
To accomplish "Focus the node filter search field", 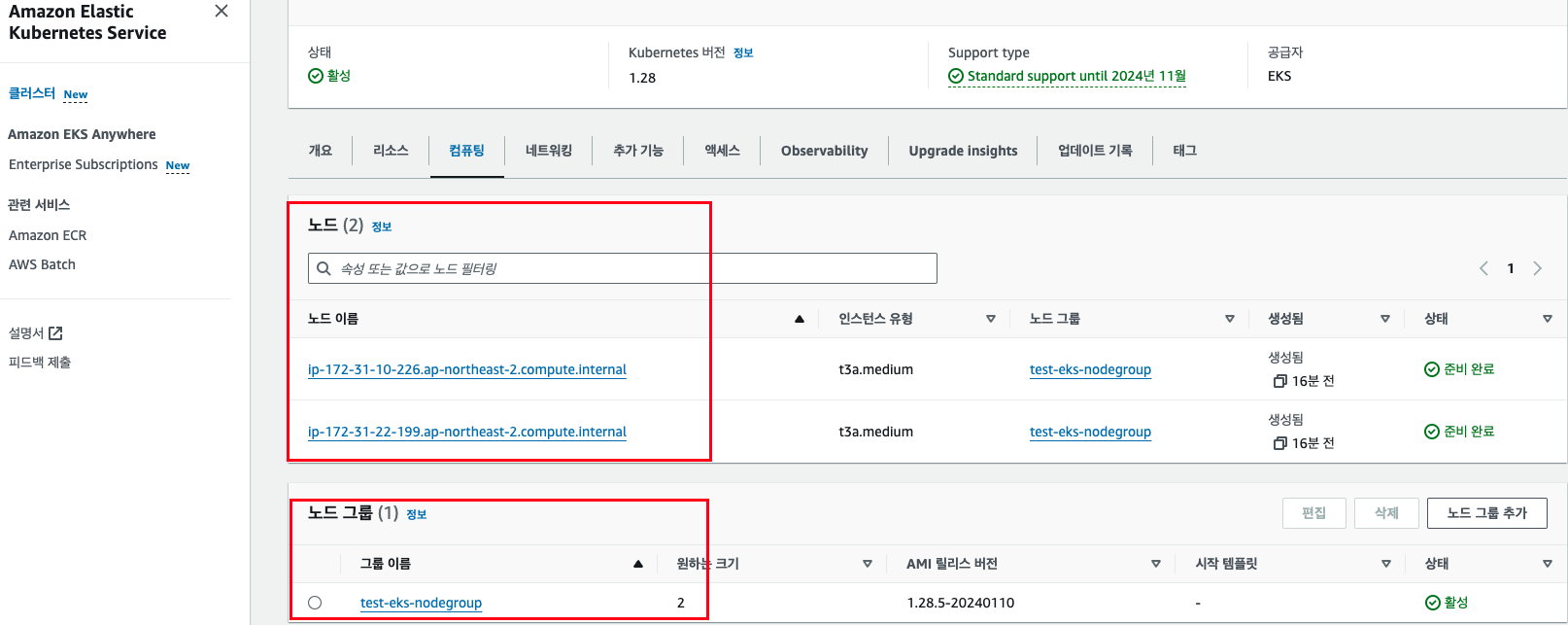I will [x=623, y=268].
